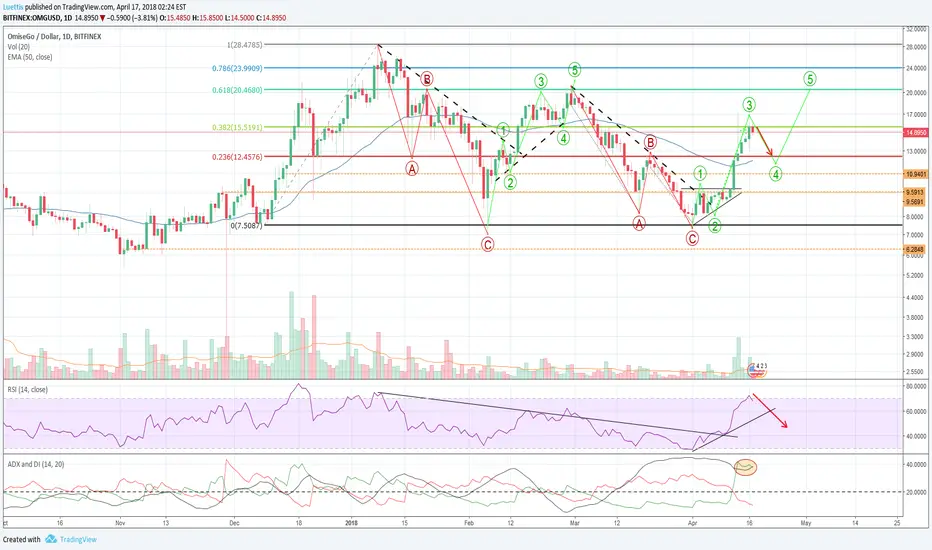This screenshot has width=932, height=550.
Task: Click the Dec date axis label
Action: (234, 523)
